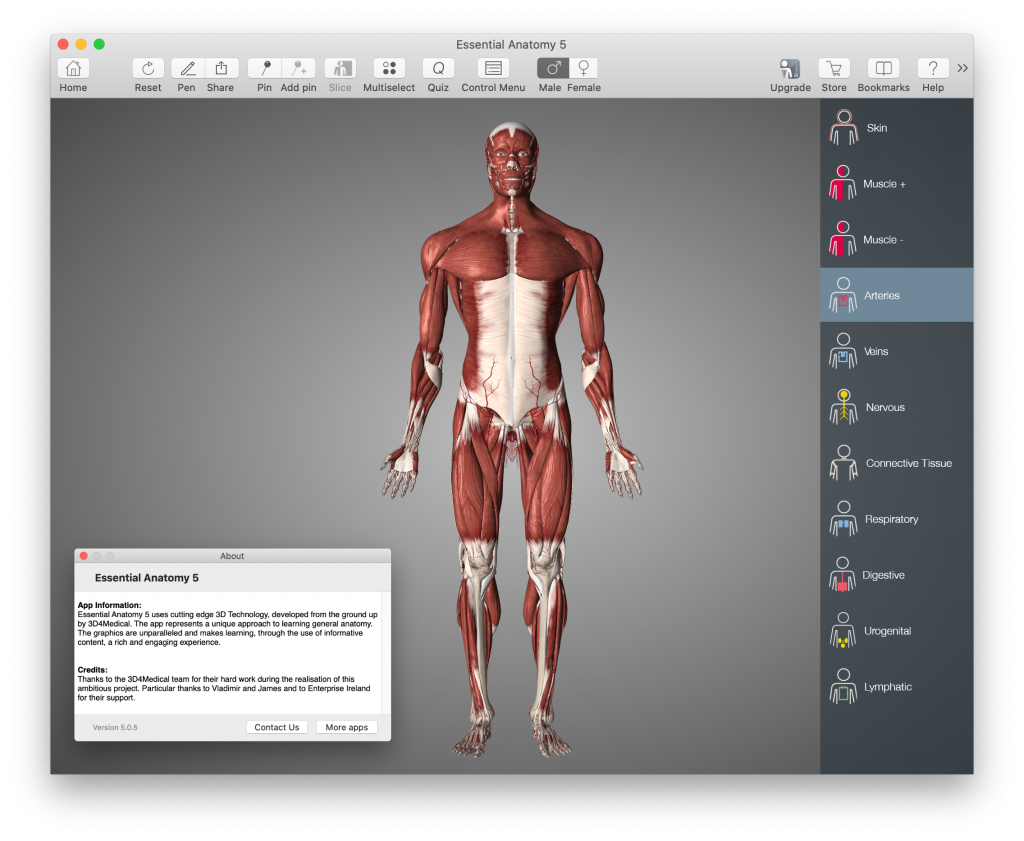Toggle the Digestive system
The image size is (1024, 841).
[897, 575]
